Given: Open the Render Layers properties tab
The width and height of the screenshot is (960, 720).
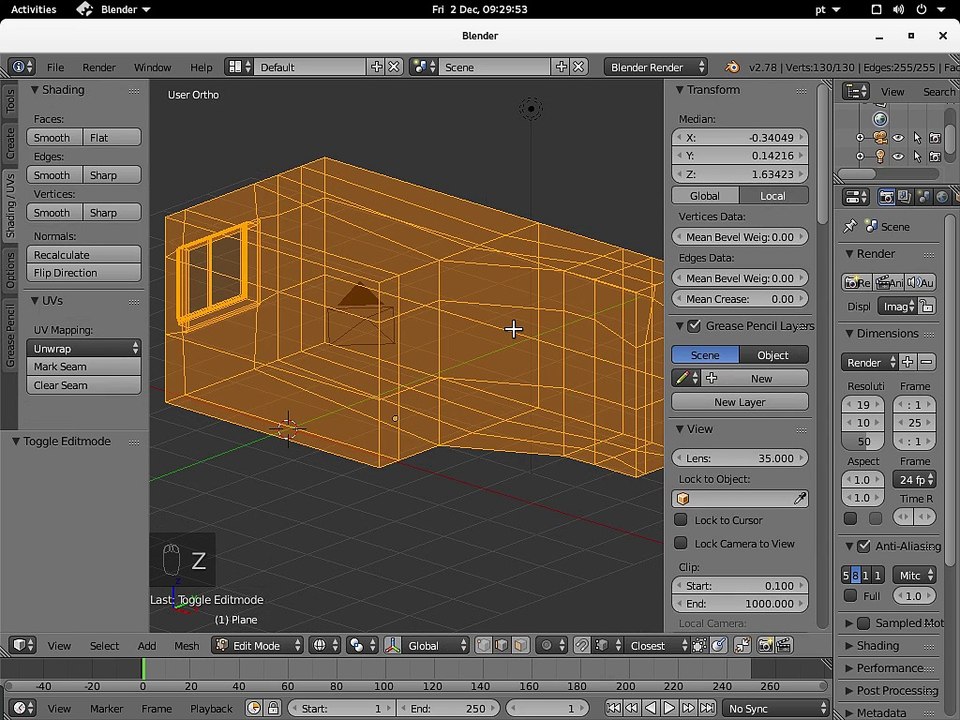Looking at the screenshot, I should tap(904, 197).
